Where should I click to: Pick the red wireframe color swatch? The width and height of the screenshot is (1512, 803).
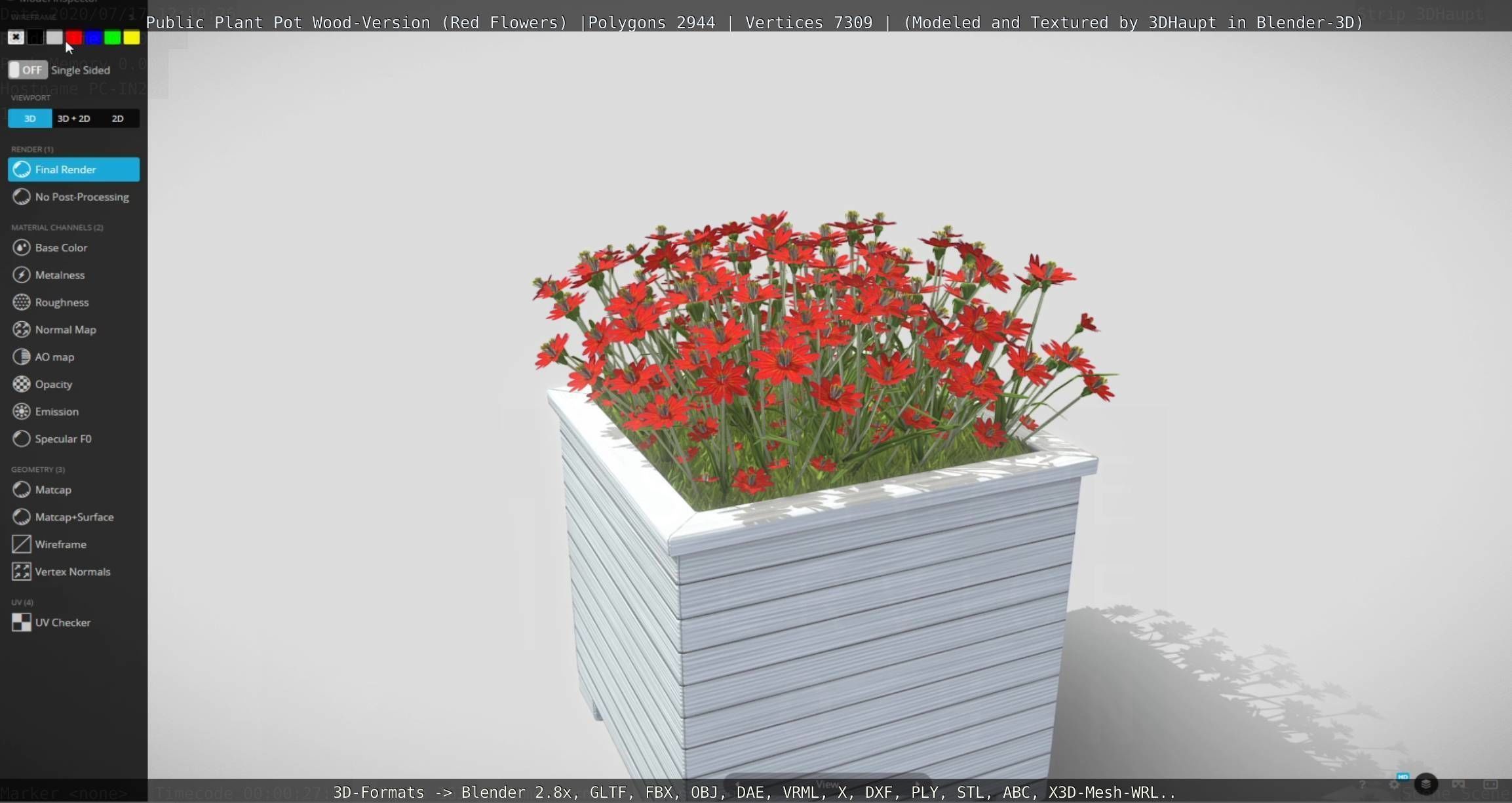pyautogui.click(x=74, y=37)
